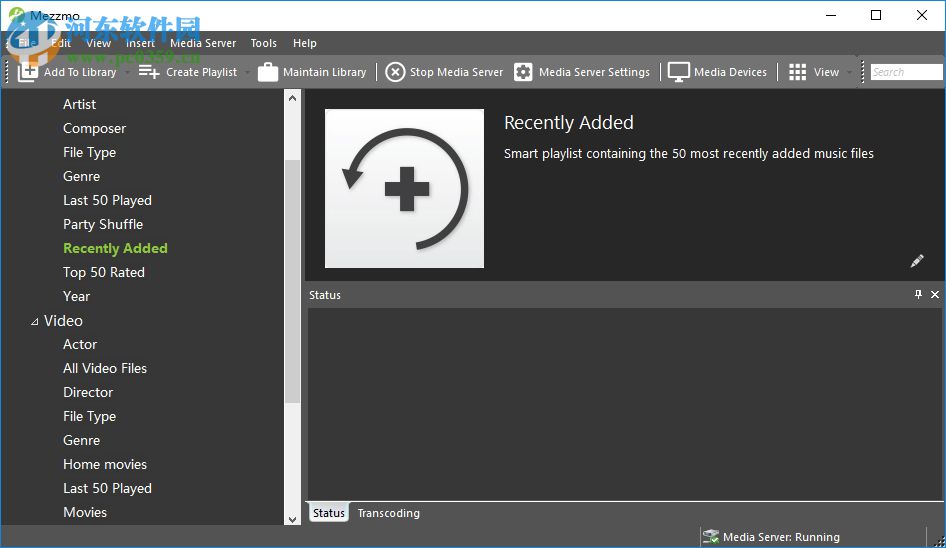Switch to the Transcoding tab
This screenshot has width=946, height=548.
click(388, 513)
